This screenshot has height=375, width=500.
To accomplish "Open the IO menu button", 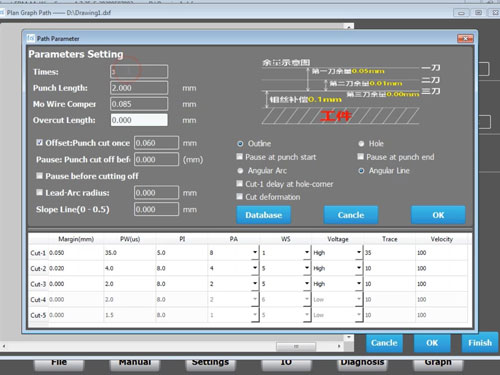I will (x=286, y=364).
